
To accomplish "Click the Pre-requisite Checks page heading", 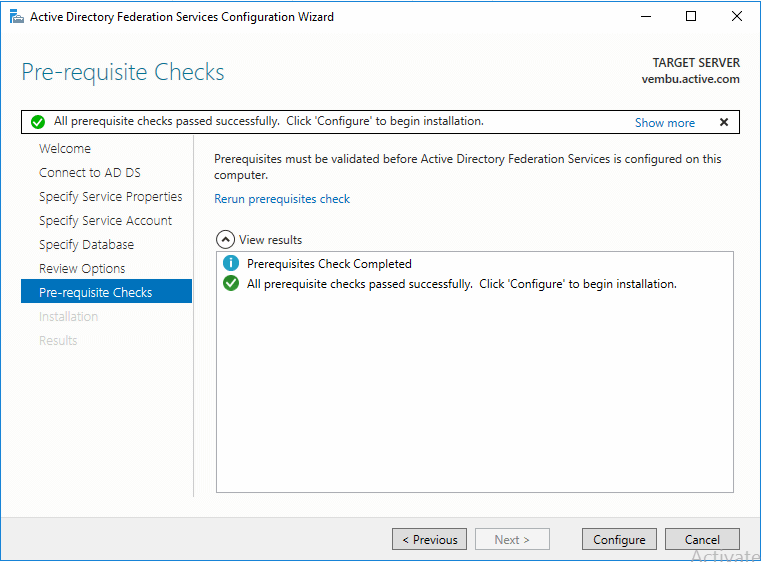I will tap(123, 72).
